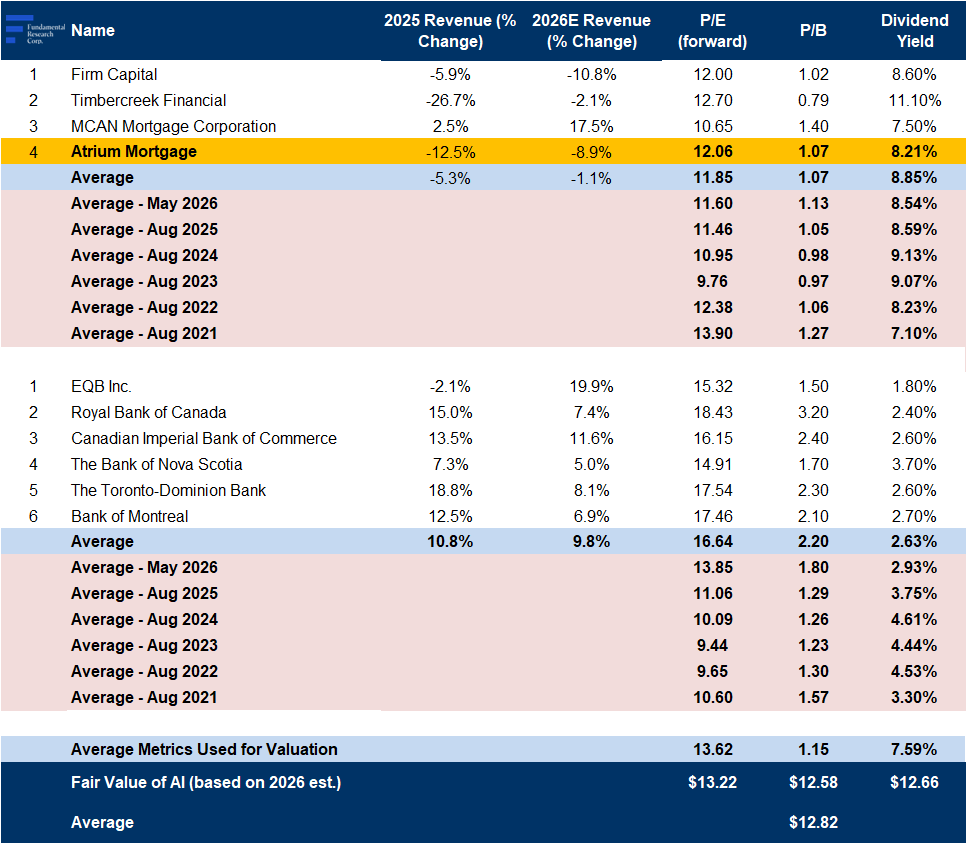966x843 pixels.
Task: Select Timbercreek's 11.10% dividend yield
Action: 914,100
